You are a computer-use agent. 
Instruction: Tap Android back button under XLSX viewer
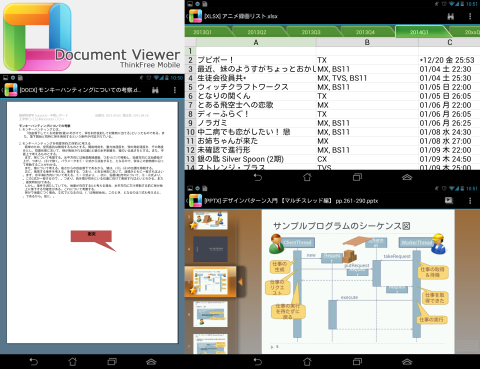coord(258,177)
